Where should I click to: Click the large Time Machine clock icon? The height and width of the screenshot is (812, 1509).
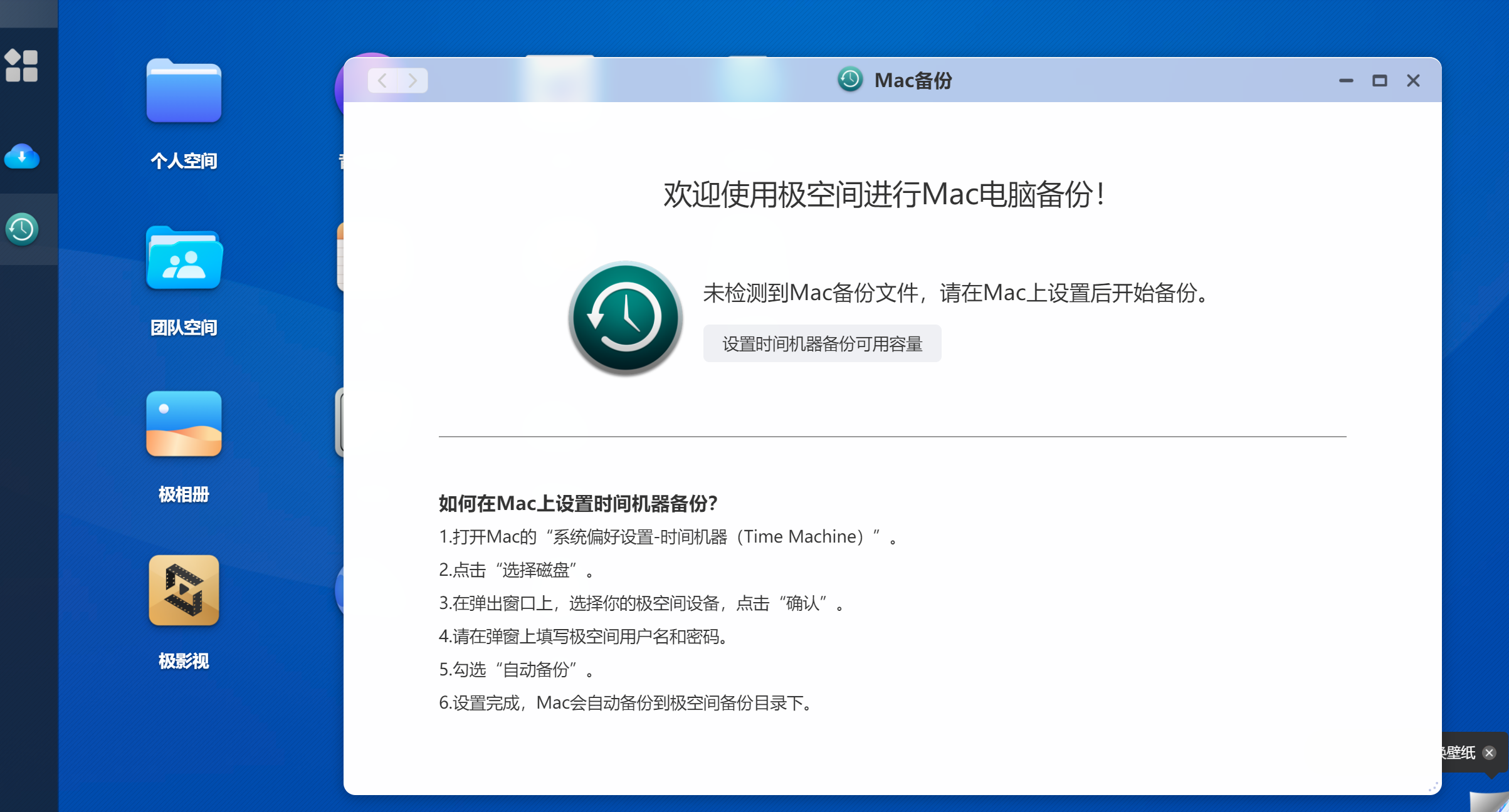(x=626, y=318)
